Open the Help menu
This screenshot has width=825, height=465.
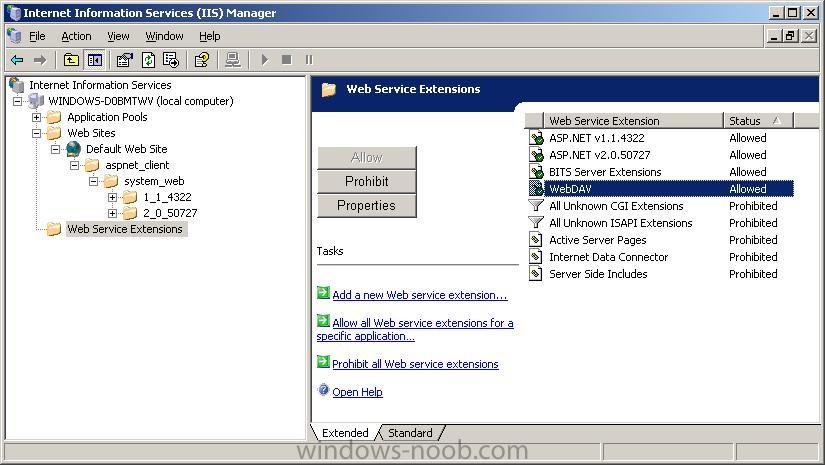pos(209,36)
